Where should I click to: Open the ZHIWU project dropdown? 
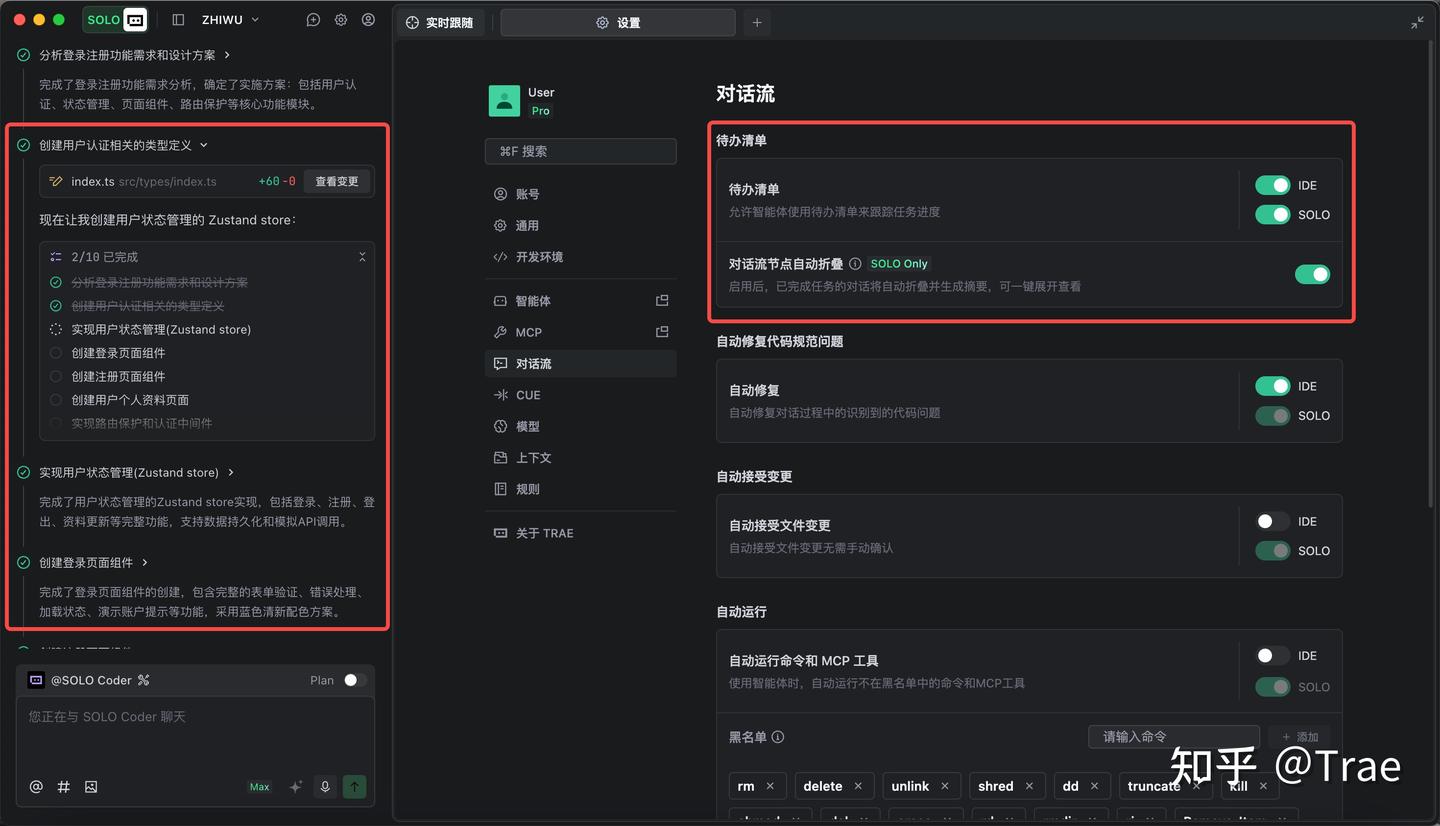(x=230, y=20)
